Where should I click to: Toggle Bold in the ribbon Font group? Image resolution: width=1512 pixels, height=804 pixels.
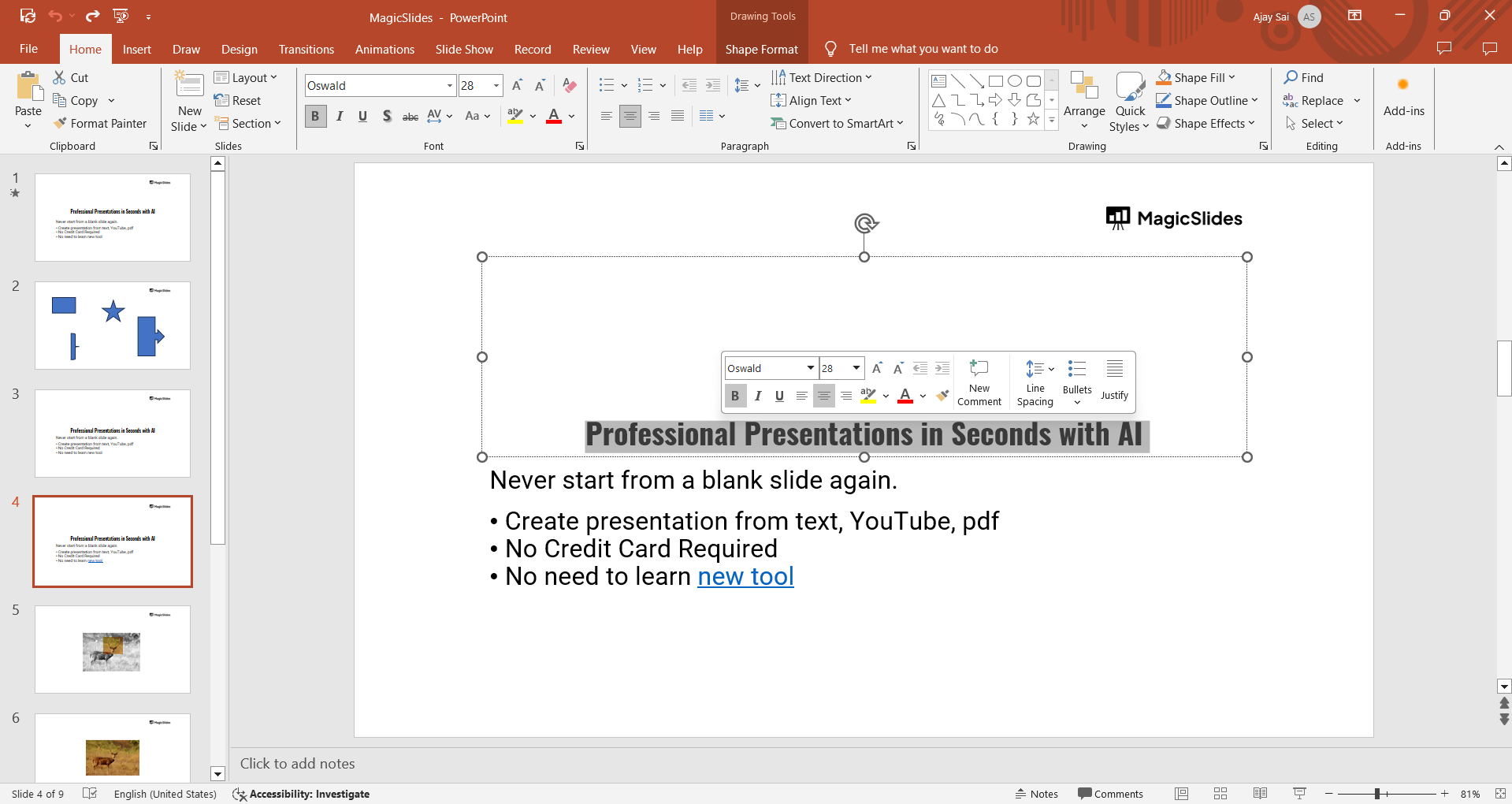pos(315,116)
